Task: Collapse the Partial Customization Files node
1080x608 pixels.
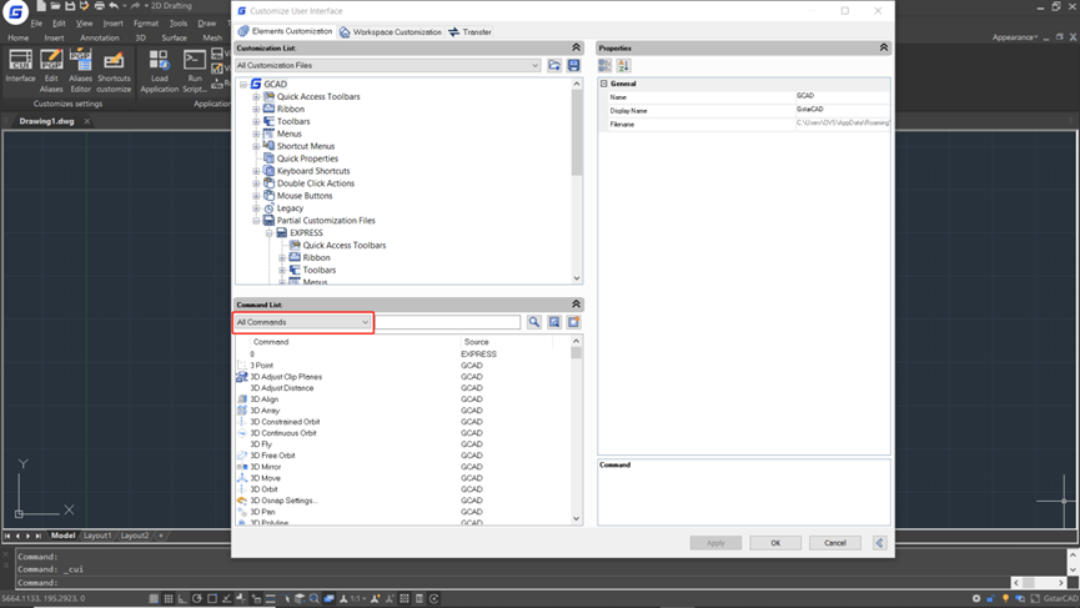Action: point(256,220)
